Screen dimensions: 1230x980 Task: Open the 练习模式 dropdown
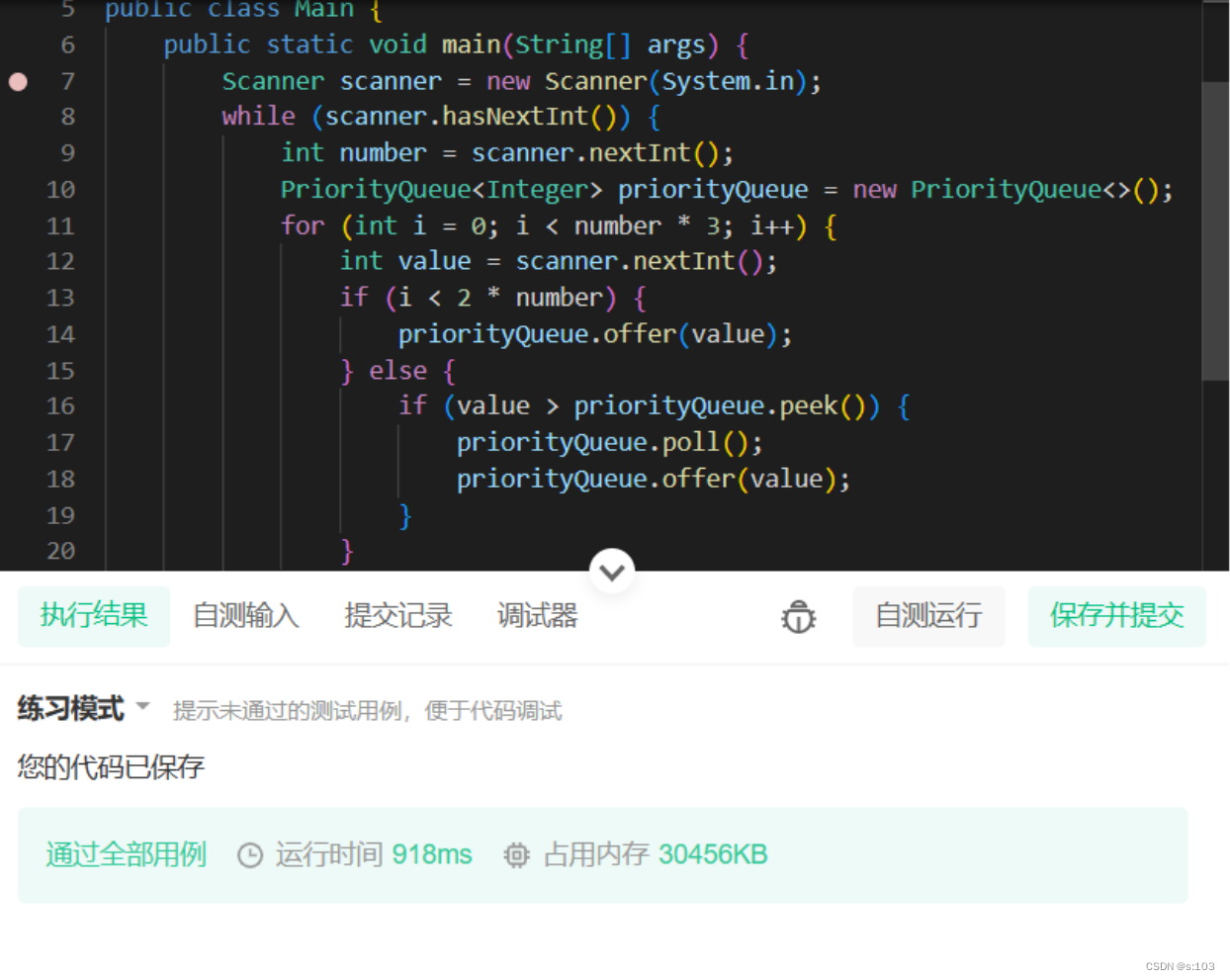point(83,708)
